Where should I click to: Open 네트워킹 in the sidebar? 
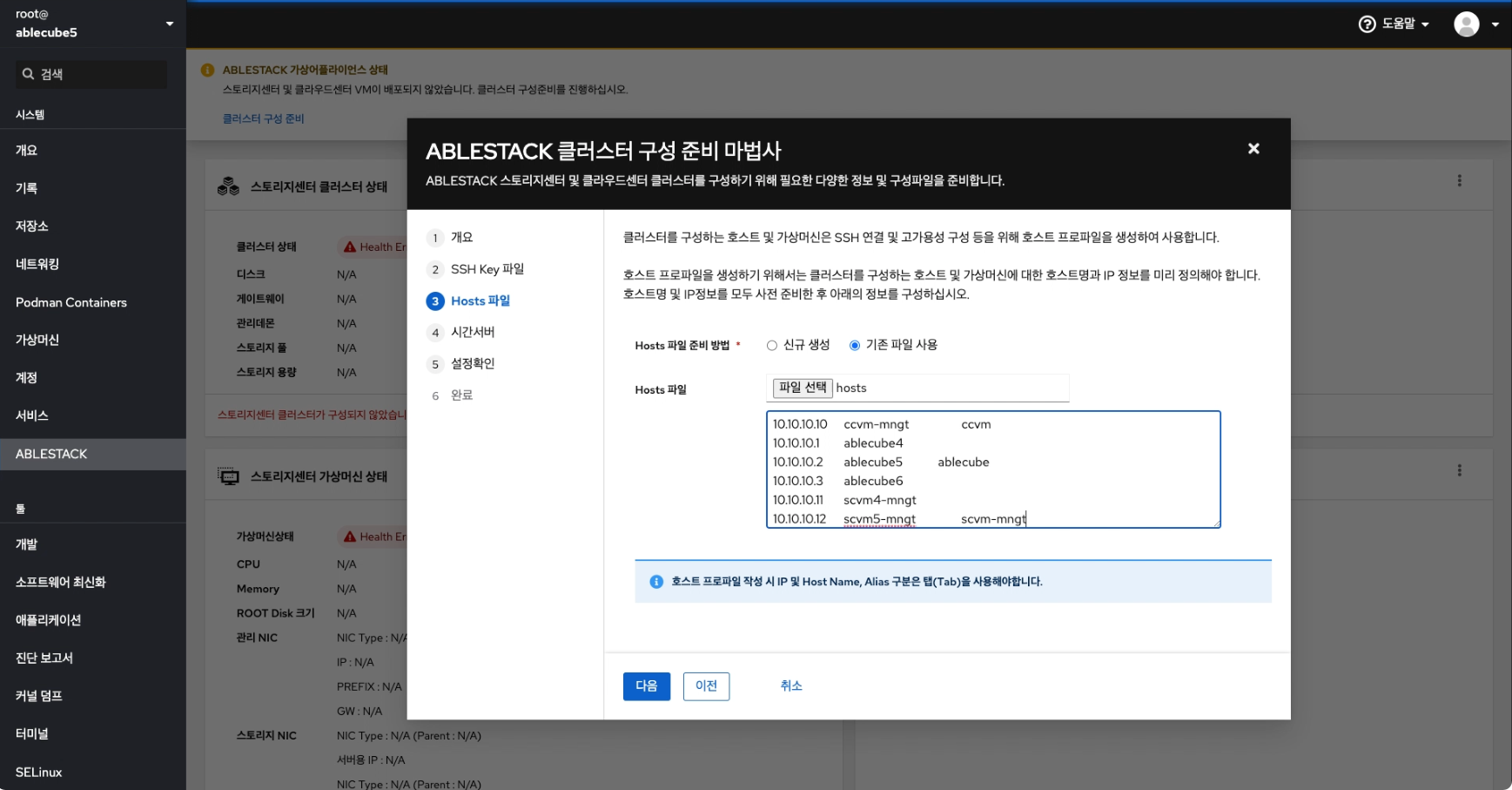93,264
